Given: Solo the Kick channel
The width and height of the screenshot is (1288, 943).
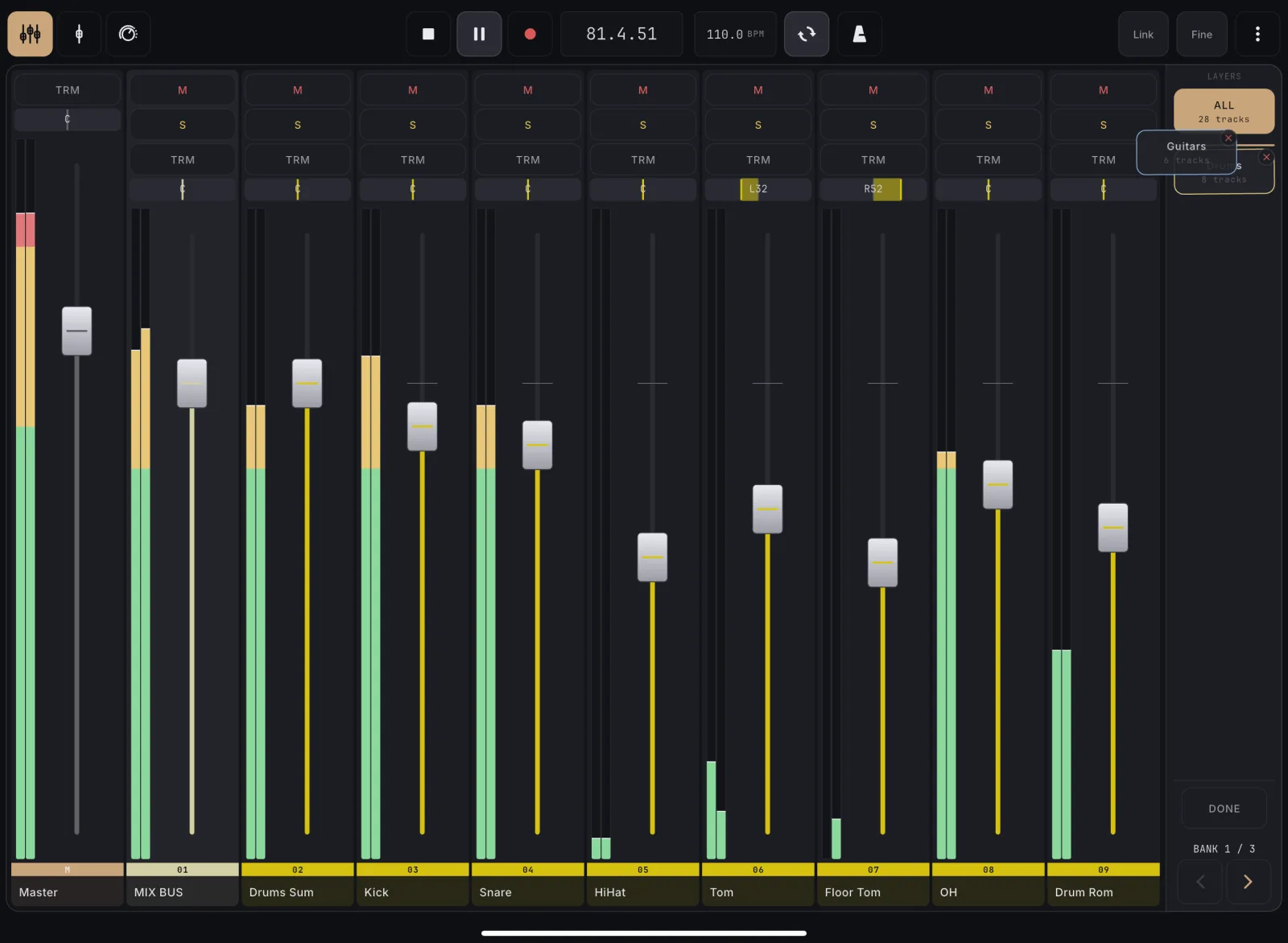Looking at the screenshot, I should (x=413, y=125).
